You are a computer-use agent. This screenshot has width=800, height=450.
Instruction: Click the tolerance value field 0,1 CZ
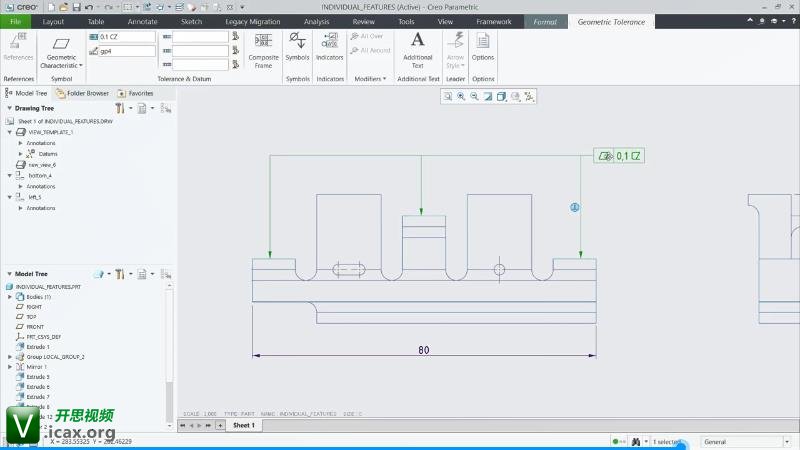(127, 37)
